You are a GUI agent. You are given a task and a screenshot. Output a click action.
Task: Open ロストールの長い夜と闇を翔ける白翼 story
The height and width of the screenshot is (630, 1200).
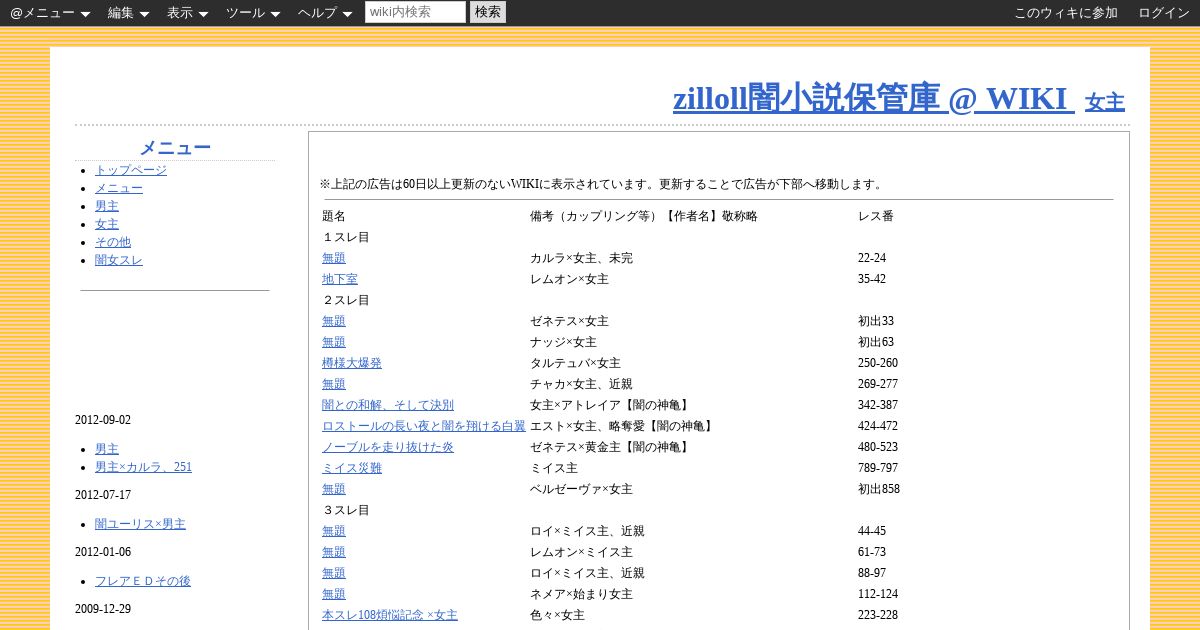pos(424,426)
